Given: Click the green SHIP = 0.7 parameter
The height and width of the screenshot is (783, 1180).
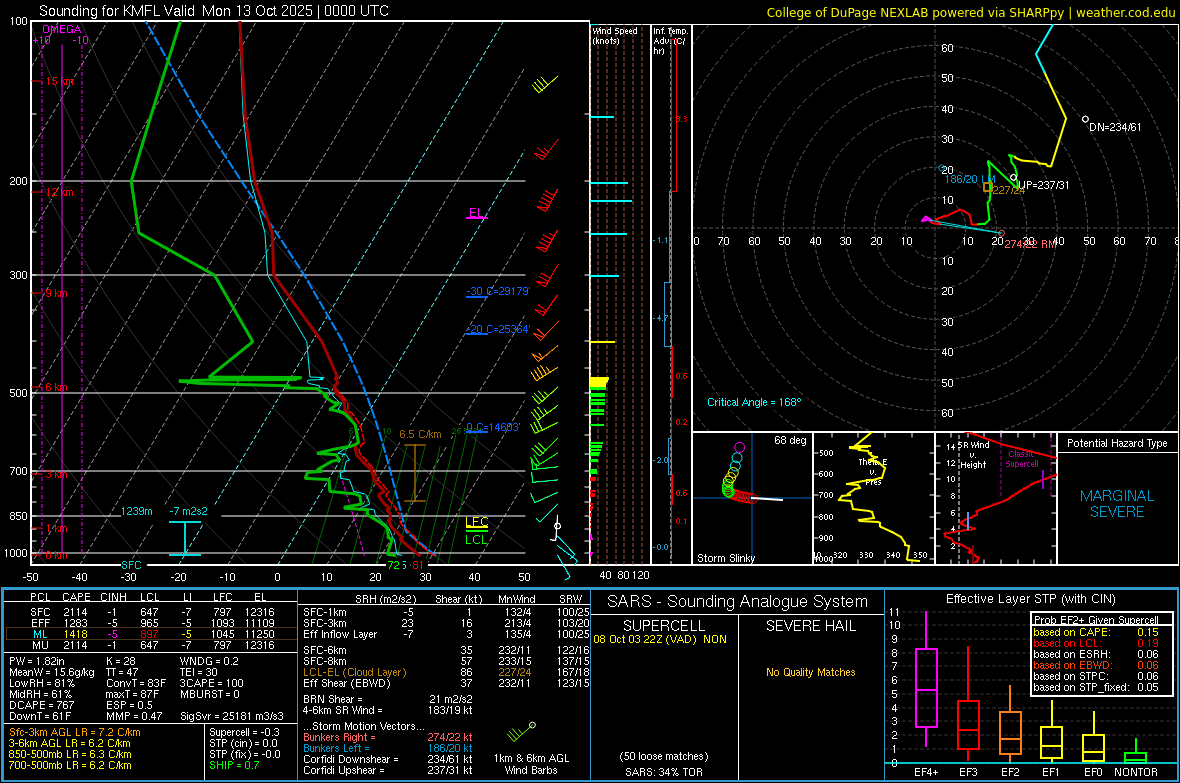Looking at the screenshot, I should coord(234,765).
